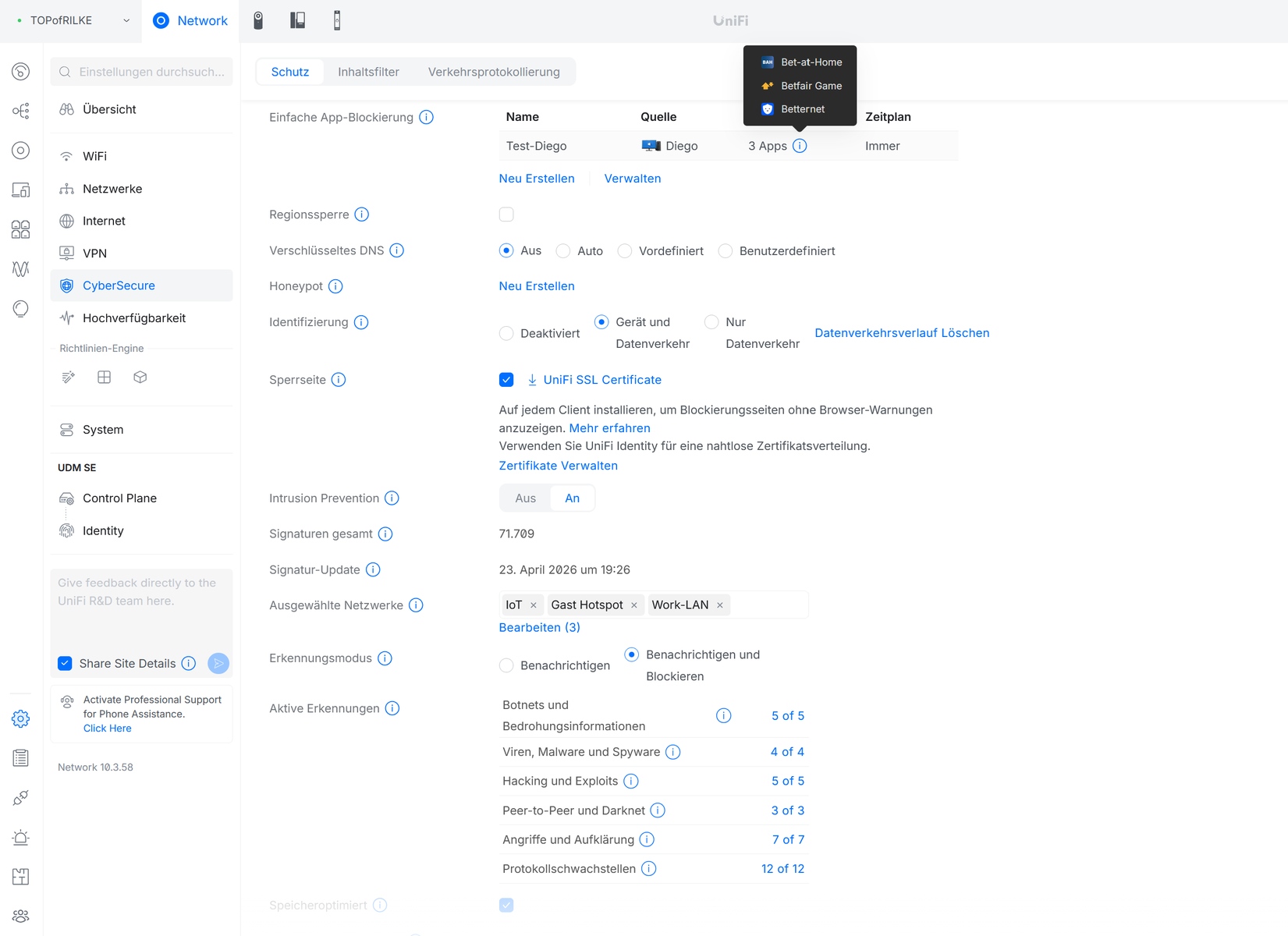Screen dimensions: 1288x936
Task: Show info for Hacking und Exploits
Action: tap(631, 781)
